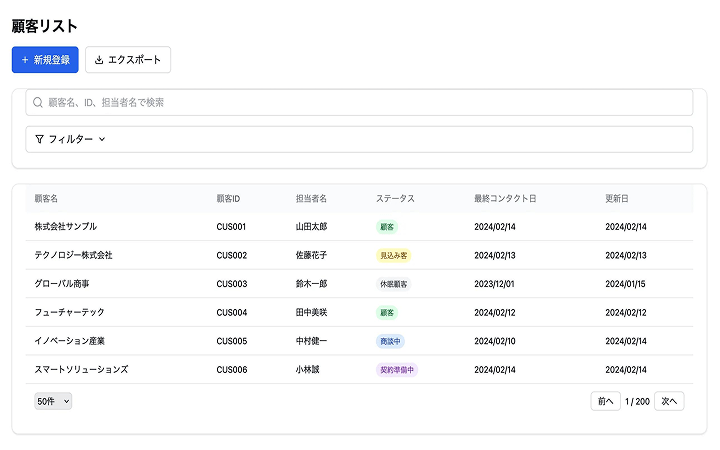Image resolution: width=720 pixels, height=450 pixels.
Task: Click the 顧客 status badge for CUS004
Action: pyautogui.click(x=387, y=312)
